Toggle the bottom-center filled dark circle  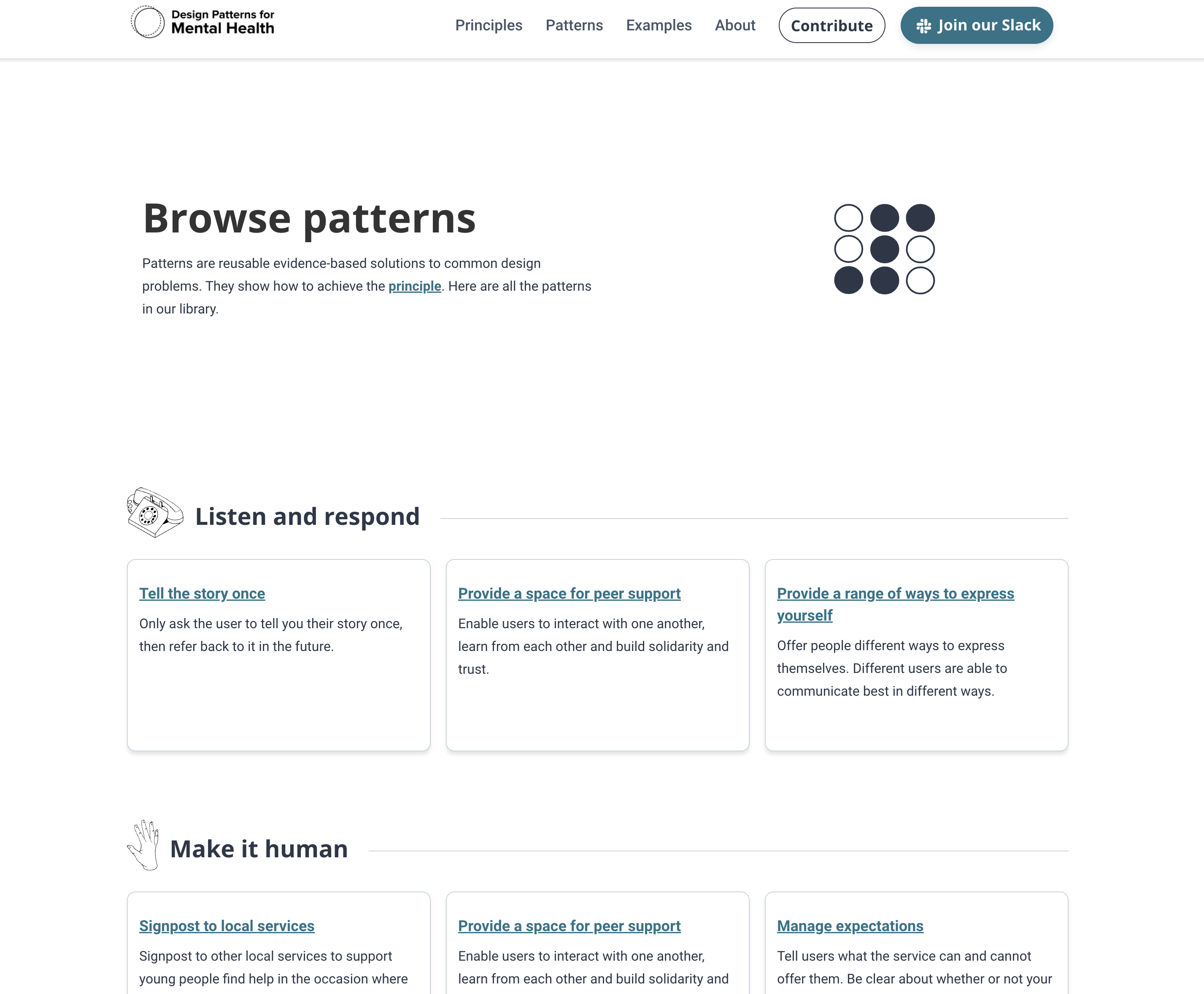point(884,281)
